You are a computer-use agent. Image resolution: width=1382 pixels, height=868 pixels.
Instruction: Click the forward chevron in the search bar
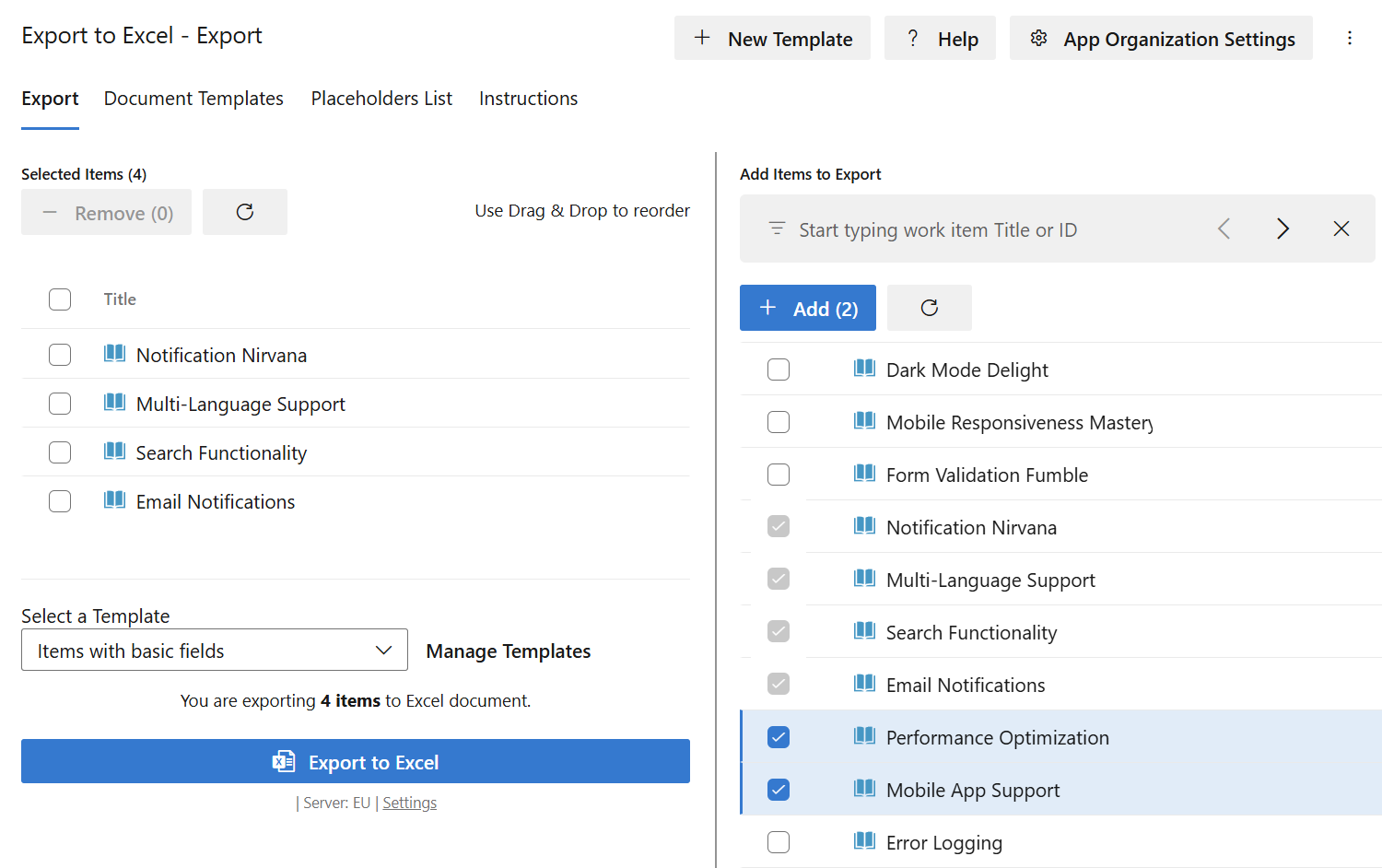pyautogui.click(x=1282, y=229)
